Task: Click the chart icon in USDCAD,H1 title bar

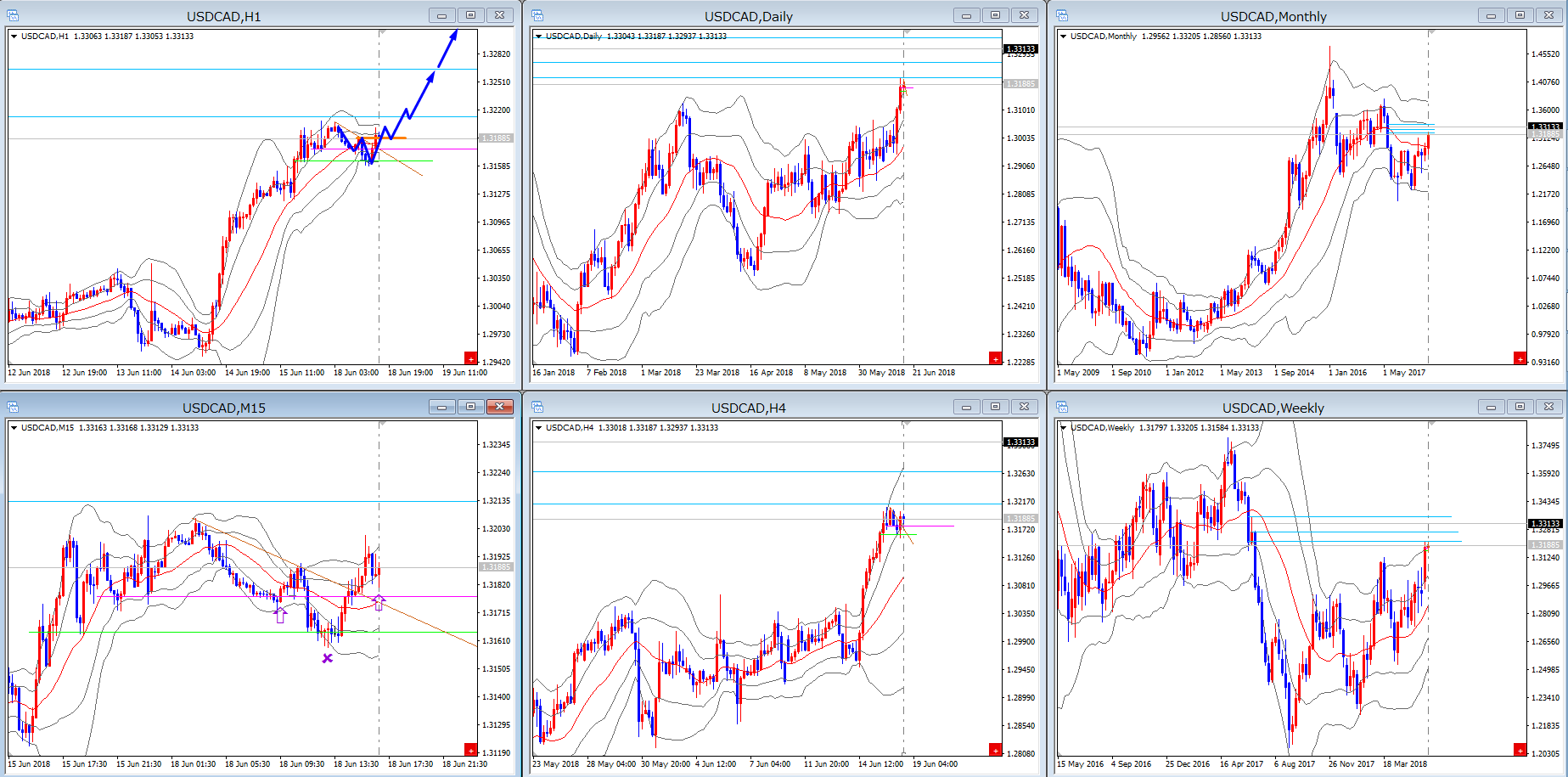Action: 13,15
